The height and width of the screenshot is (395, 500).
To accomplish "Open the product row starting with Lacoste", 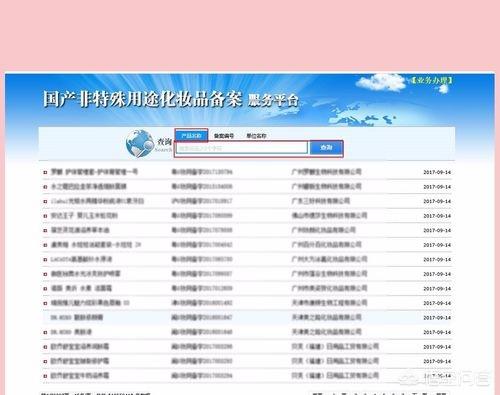I will (x=81, y=259).
